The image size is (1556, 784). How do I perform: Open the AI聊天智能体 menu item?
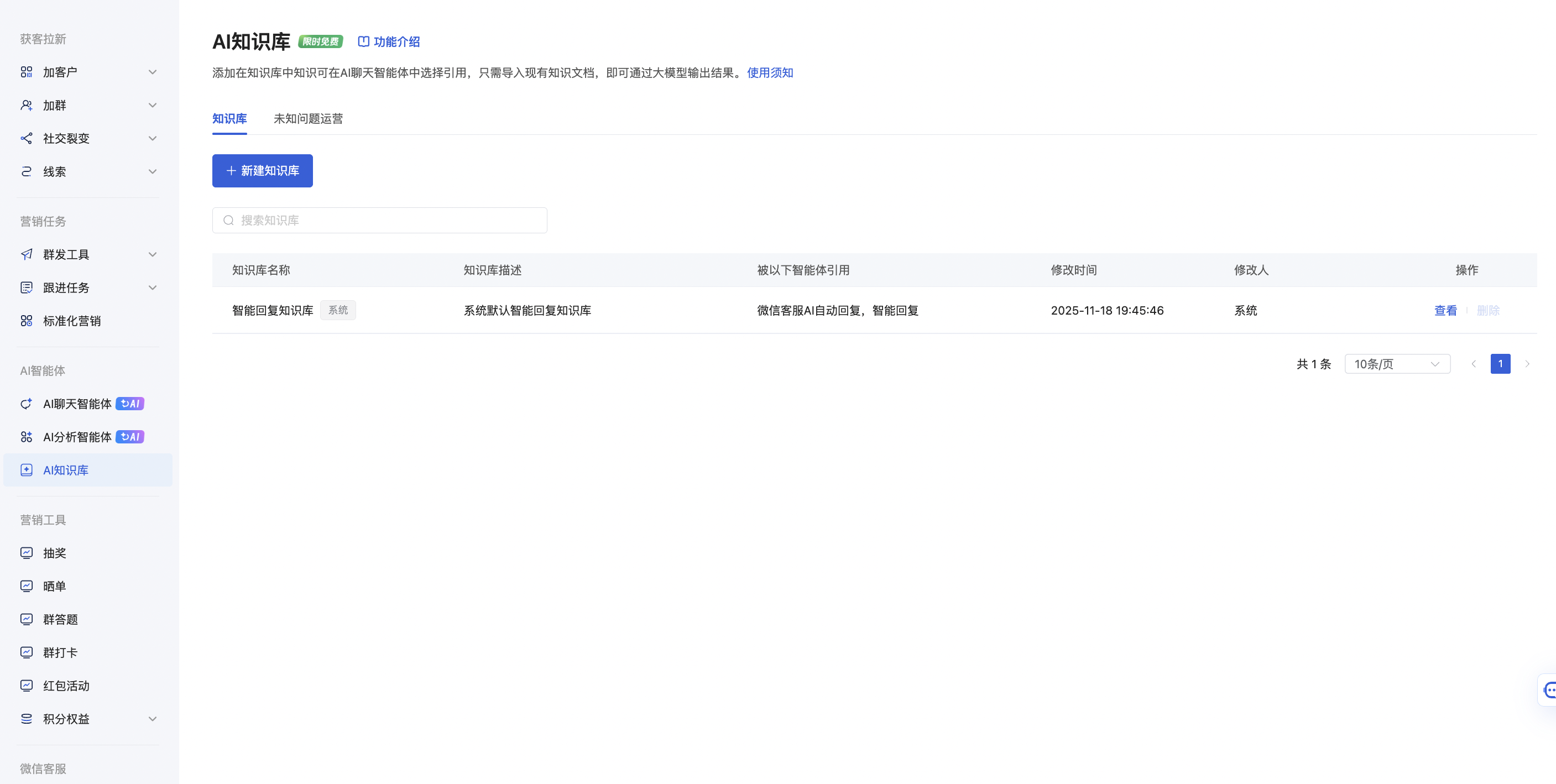click(x=87, y=404)
